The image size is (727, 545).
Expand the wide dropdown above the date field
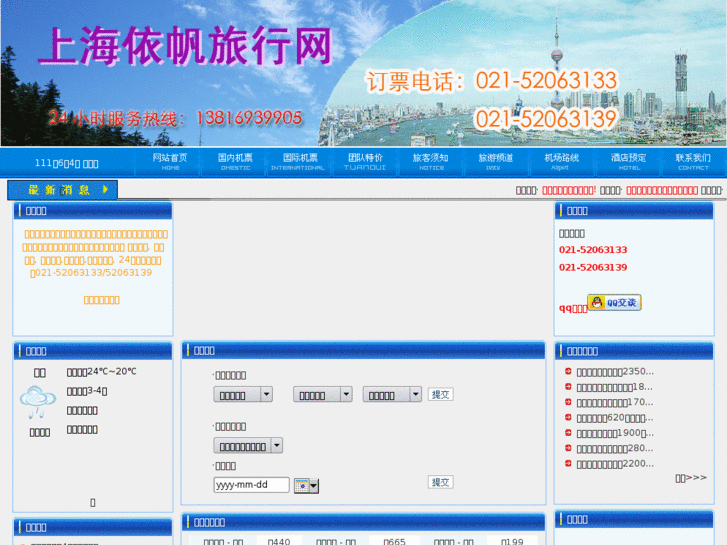point(248,446)
